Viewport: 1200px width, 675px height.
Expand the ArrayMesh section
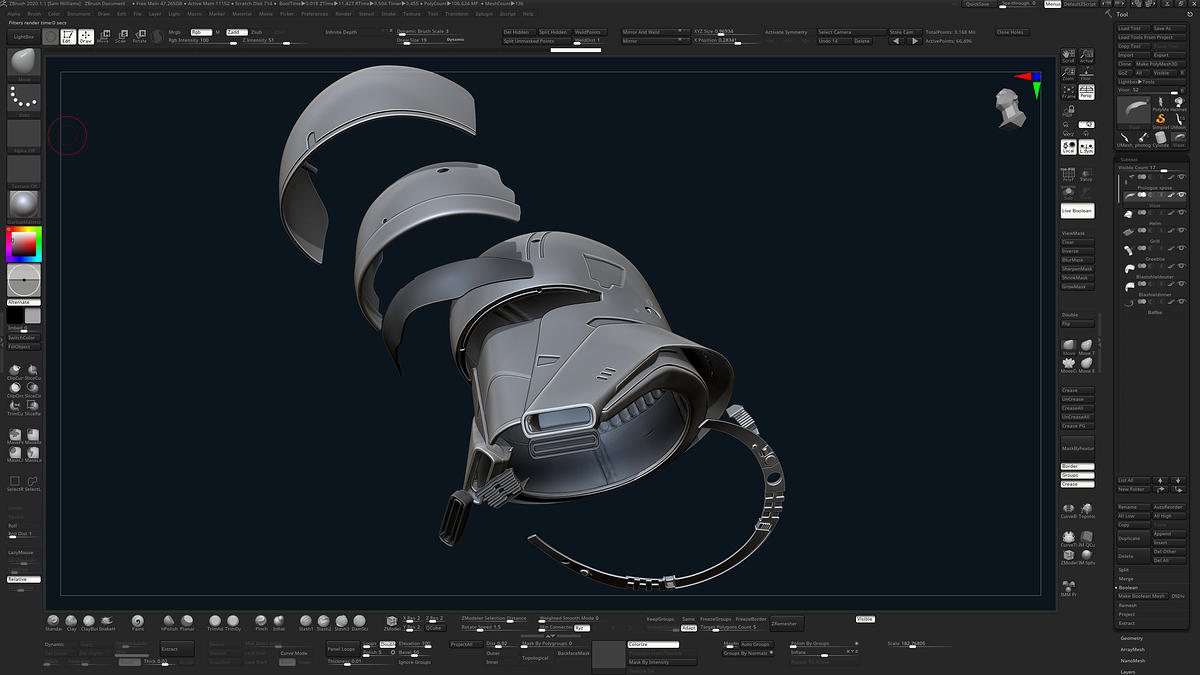(1133, 649)
